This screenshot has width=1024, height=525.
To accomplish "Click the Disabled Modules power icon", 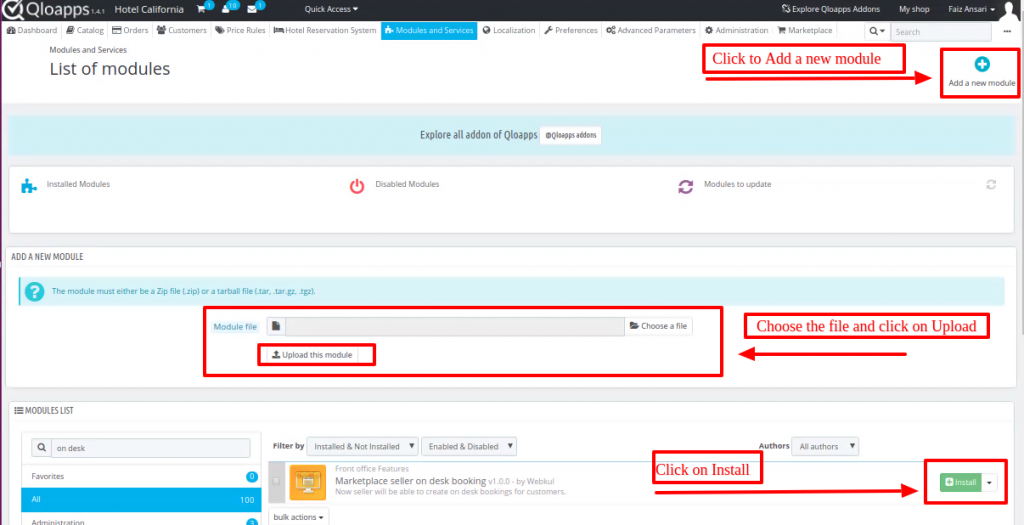I will 357,186.
